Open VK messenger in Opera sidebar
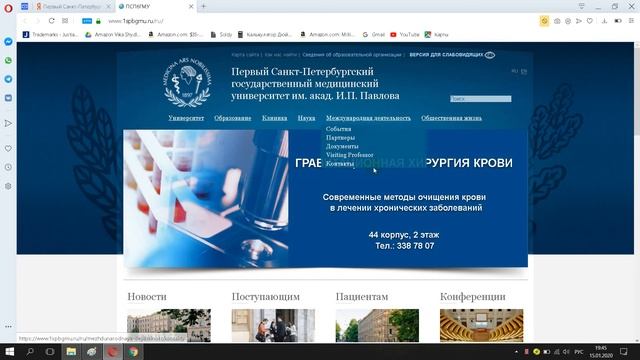The image size is (640, 360). (8, 98)
